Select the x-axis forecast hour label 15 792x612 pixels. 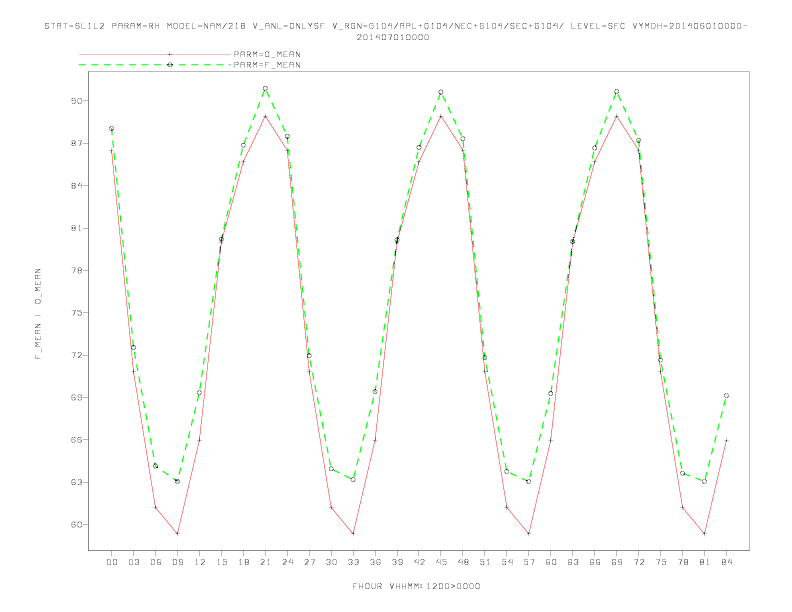pyautogui.click(x=221, y=562)
